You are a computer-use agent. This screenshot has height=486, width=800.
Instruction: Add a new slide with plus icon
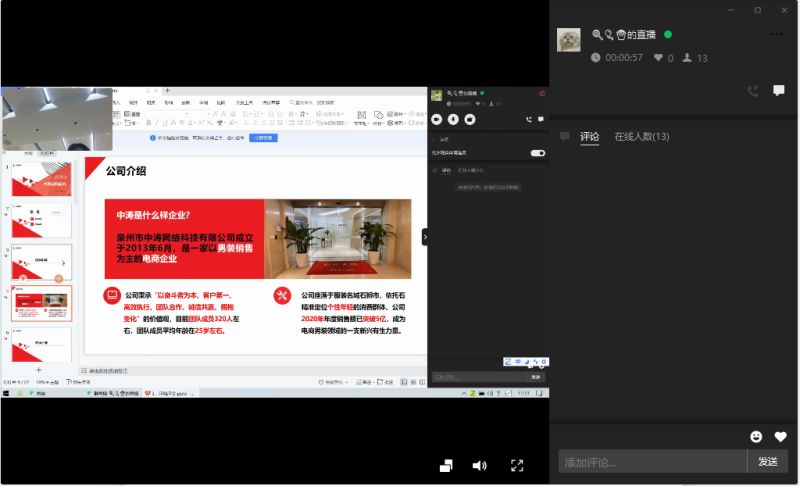coord(39,370)
